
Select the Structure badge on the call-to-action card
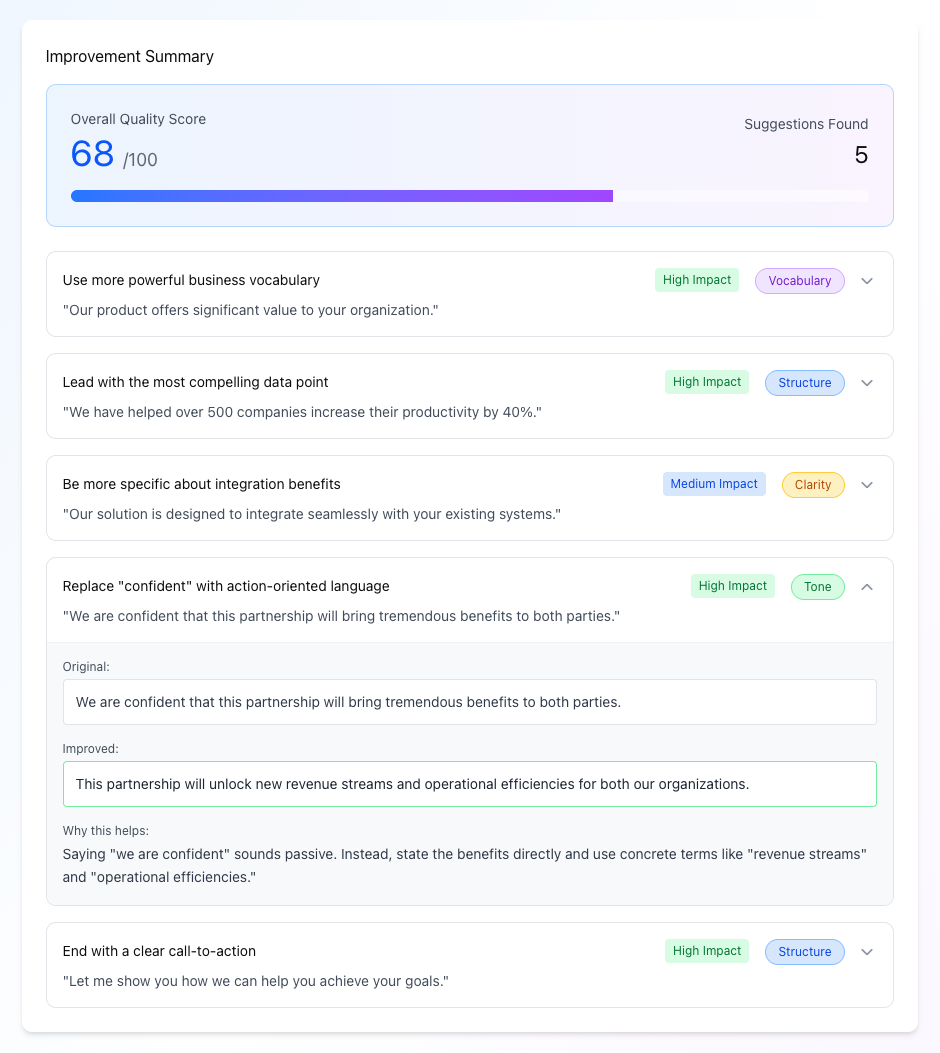point(804,951)
